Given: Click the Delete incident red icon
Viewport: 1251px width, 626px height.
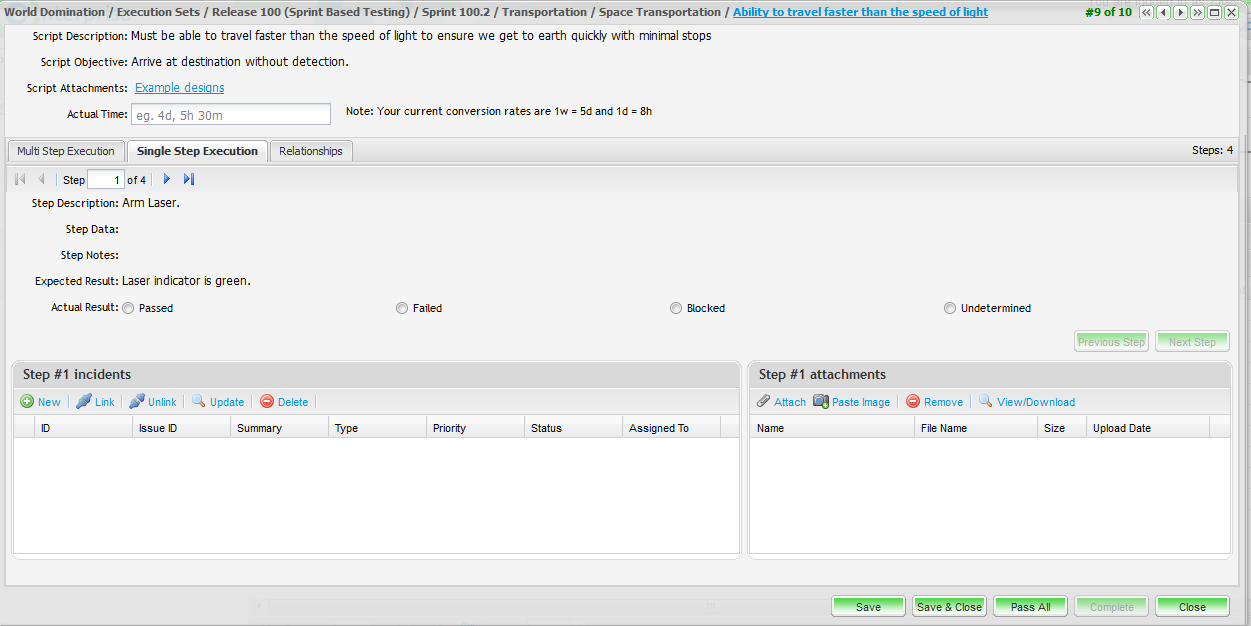Looking at the screenshot, I should 267,402.
